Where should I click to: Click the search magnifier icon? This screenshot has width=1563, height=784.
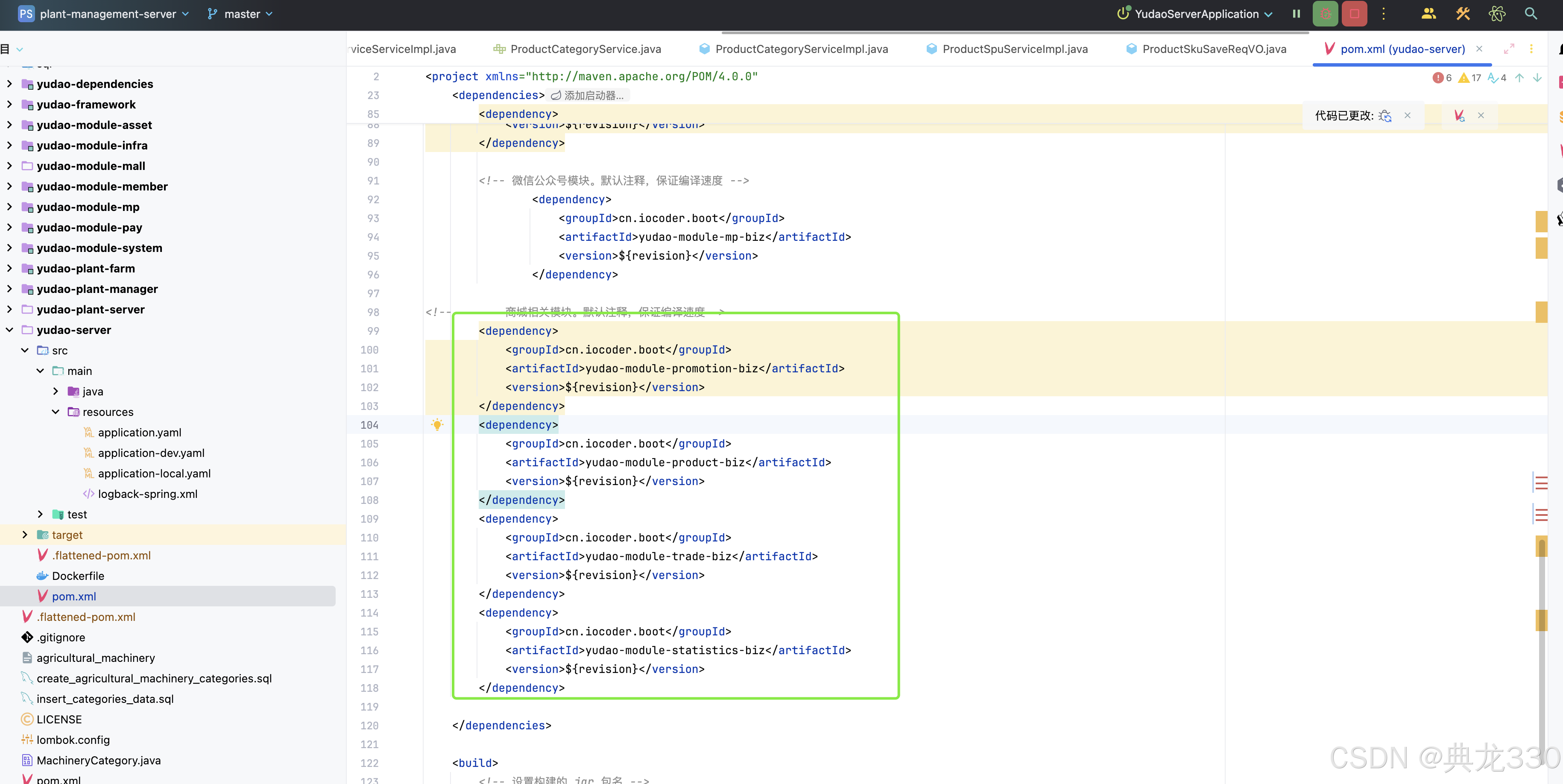[1530, 13]
